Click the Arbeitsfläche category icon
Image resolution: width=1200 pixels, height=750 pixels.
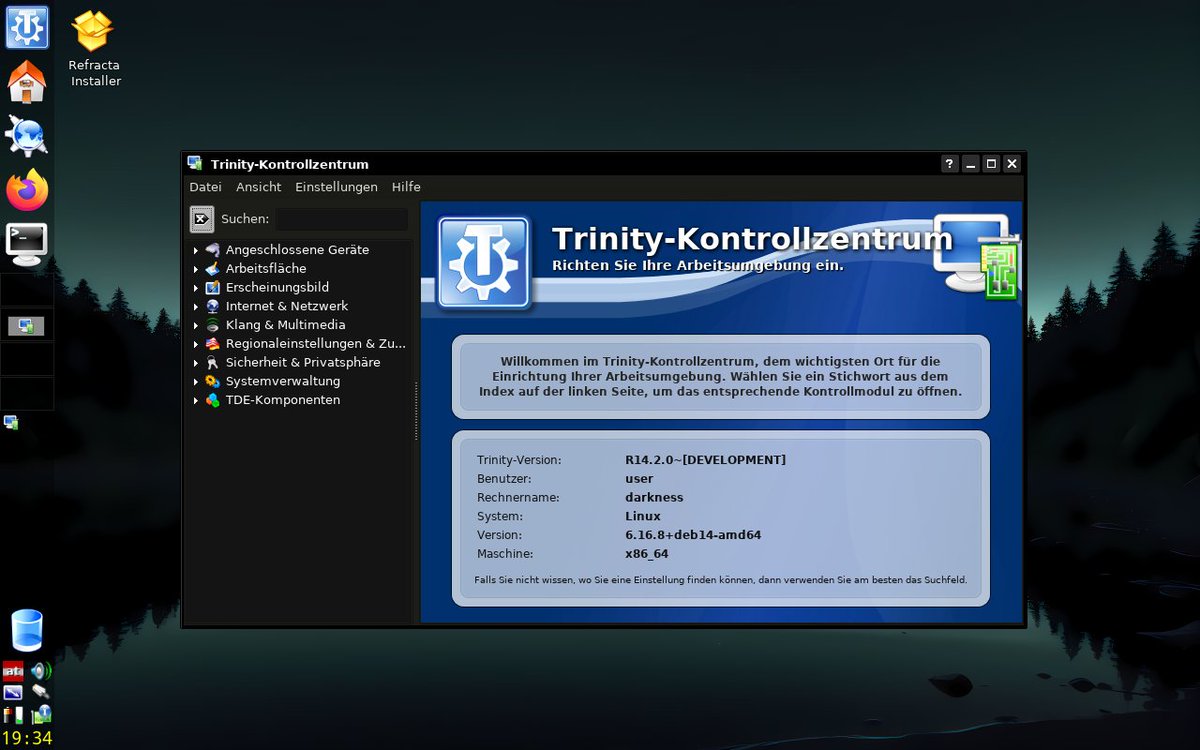212,269
